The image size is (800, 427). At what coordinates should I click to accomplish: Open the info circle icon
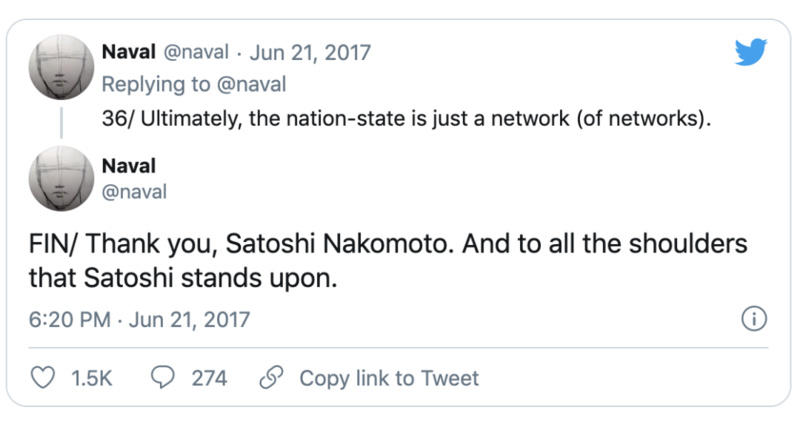tap(753, 320)
